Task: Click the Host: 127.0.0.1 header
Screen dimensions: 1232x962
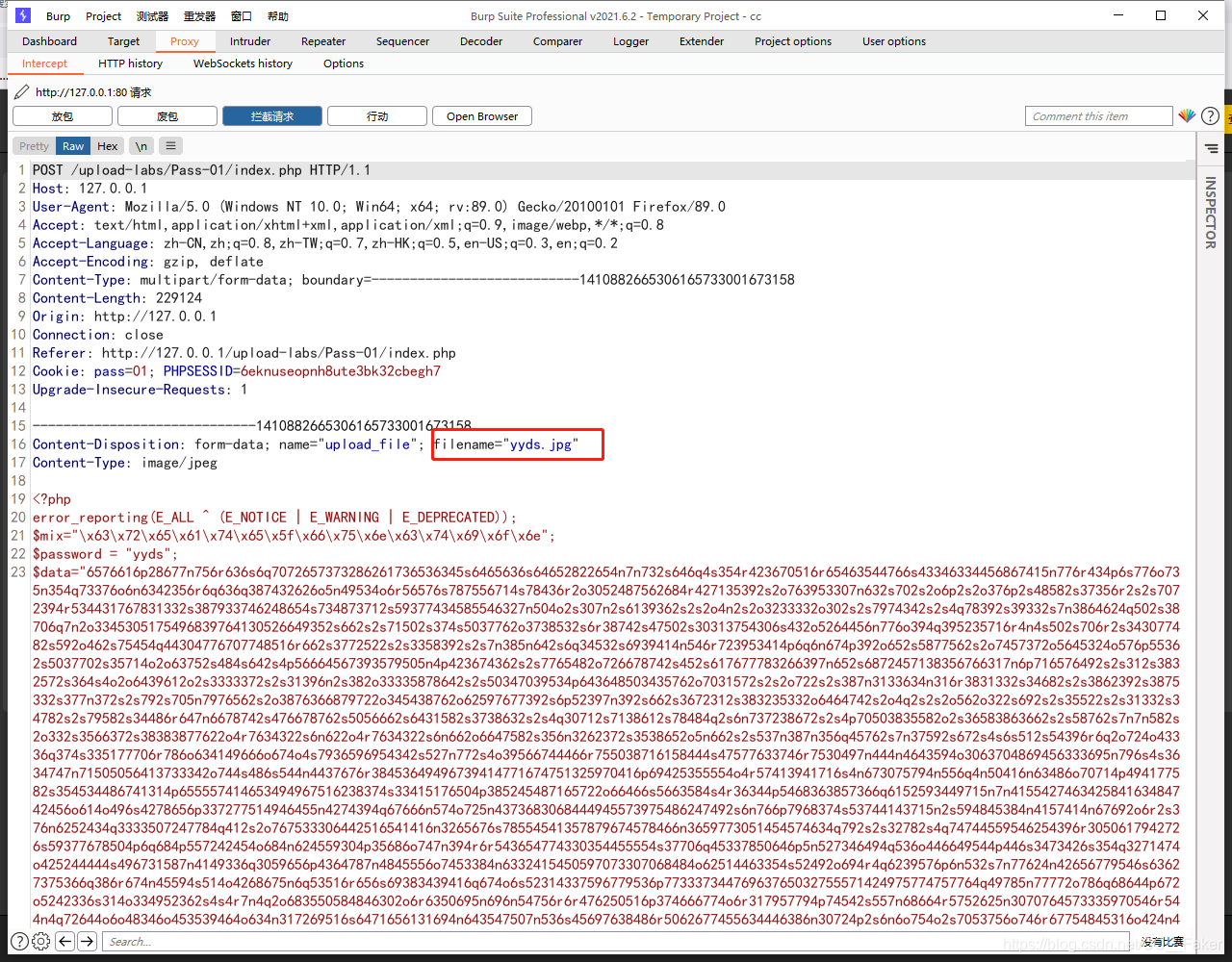Action: (90, 189)
